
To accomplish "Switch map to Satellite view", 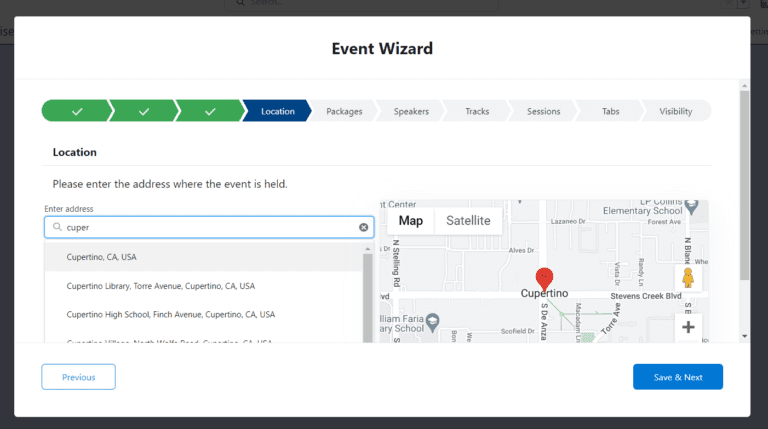I will [x=468, y=220].
